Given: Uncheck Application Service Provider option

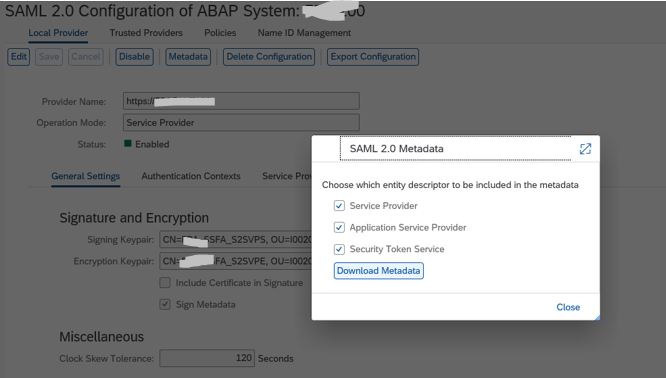Looking at the screenshot, I should click(x=339, y=228).
